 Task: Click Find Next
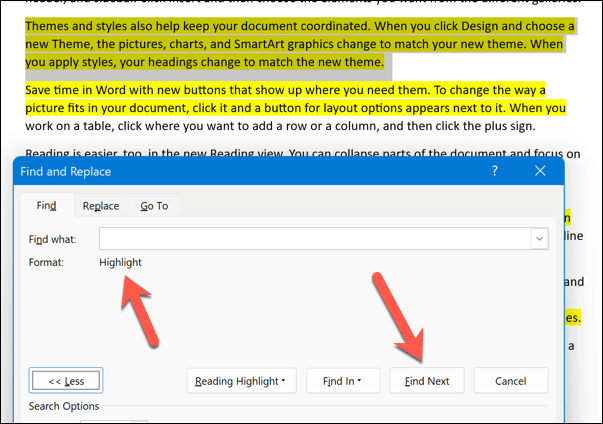(427, 381)
